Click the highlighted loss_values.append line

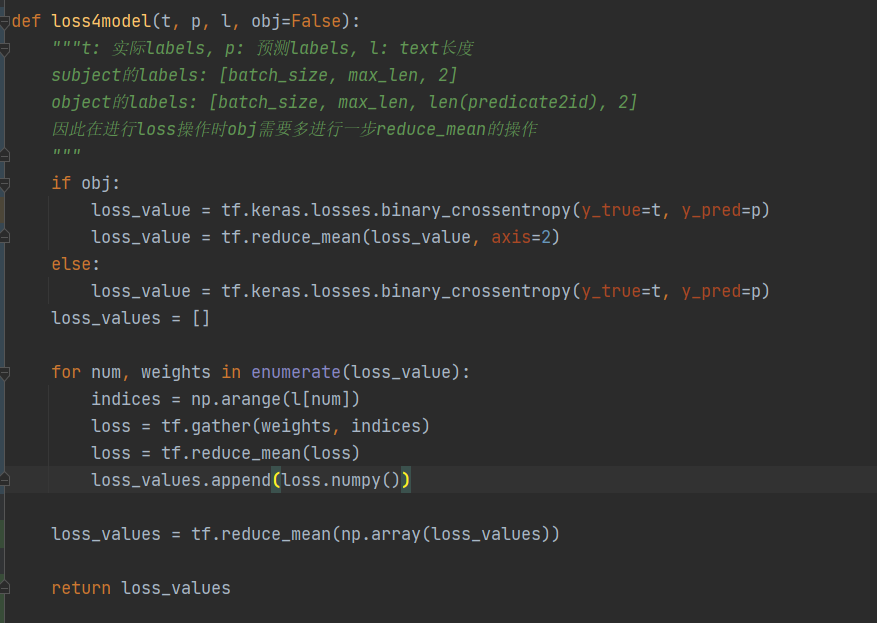(248, 479)
